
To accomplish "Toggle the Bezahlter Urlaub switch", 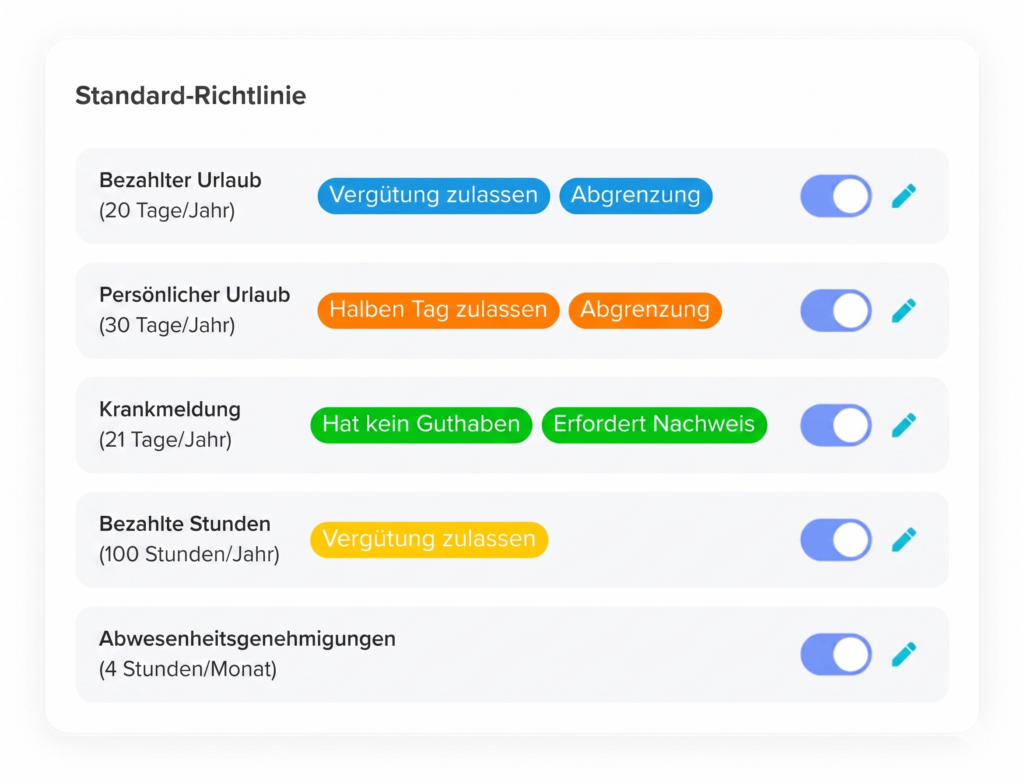I will pos(836,196).
